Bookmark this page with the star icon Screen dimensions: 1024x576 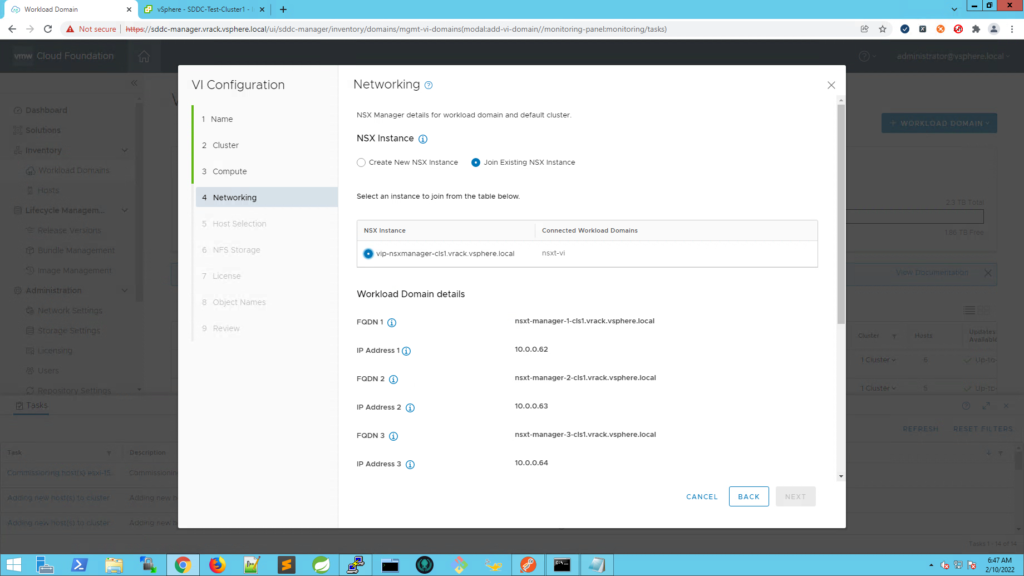(x=882, y=29)
